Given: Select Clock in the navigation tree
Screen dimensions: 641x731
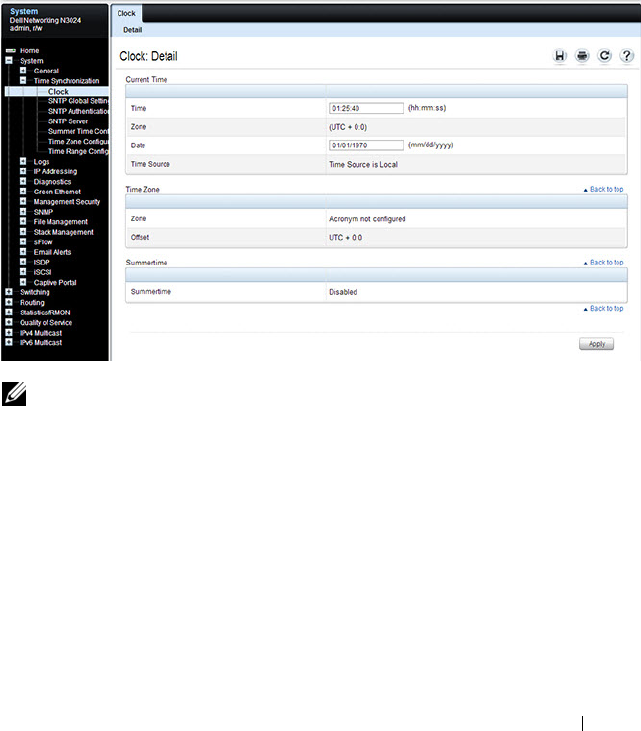Looking at the screenshot, I should click(x=58, y=92).
